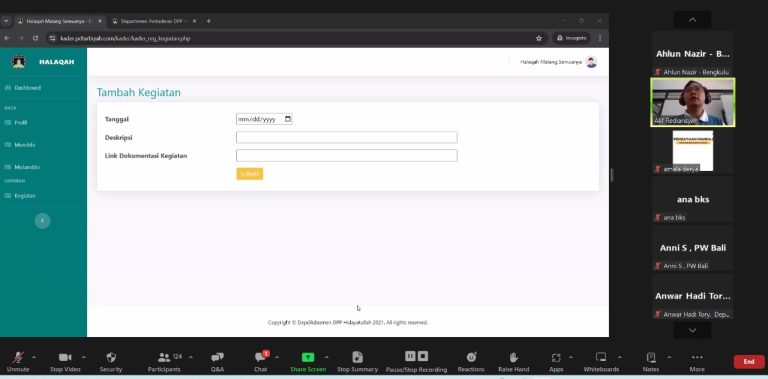Image resolution: width=768 pixels, height=379 pixels.
Task: Open Participants panel
Action: click(x=164, y=361)
